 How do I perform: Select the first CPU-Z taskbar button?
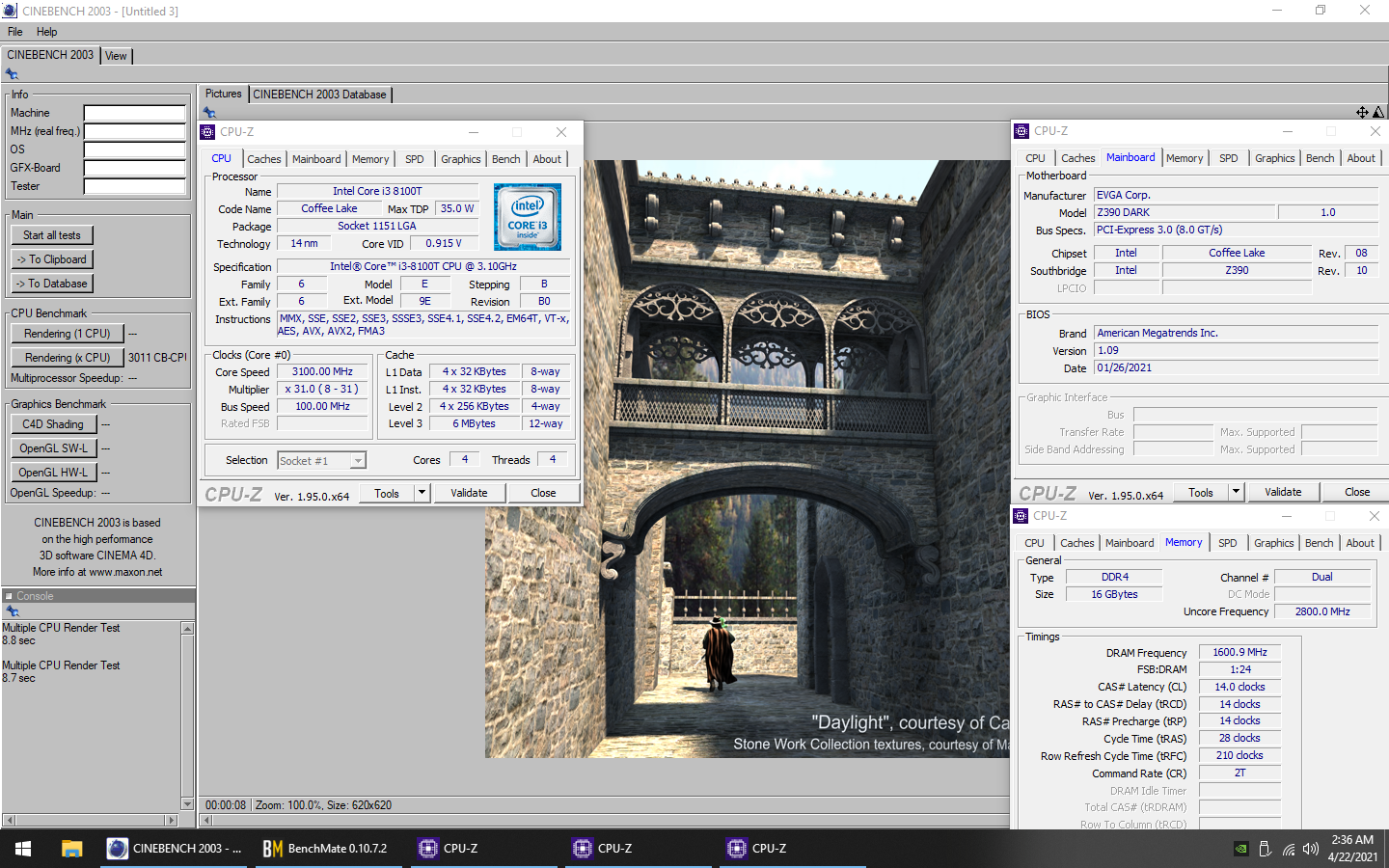pos(482,849)
